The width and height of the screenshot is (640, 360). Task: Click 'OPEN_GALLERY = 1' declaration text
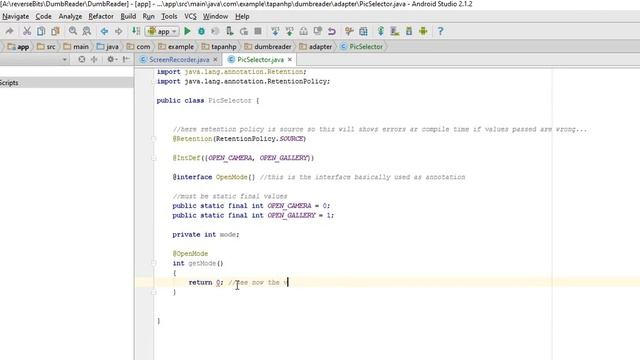pyautogui.click(x=300, y=216)
